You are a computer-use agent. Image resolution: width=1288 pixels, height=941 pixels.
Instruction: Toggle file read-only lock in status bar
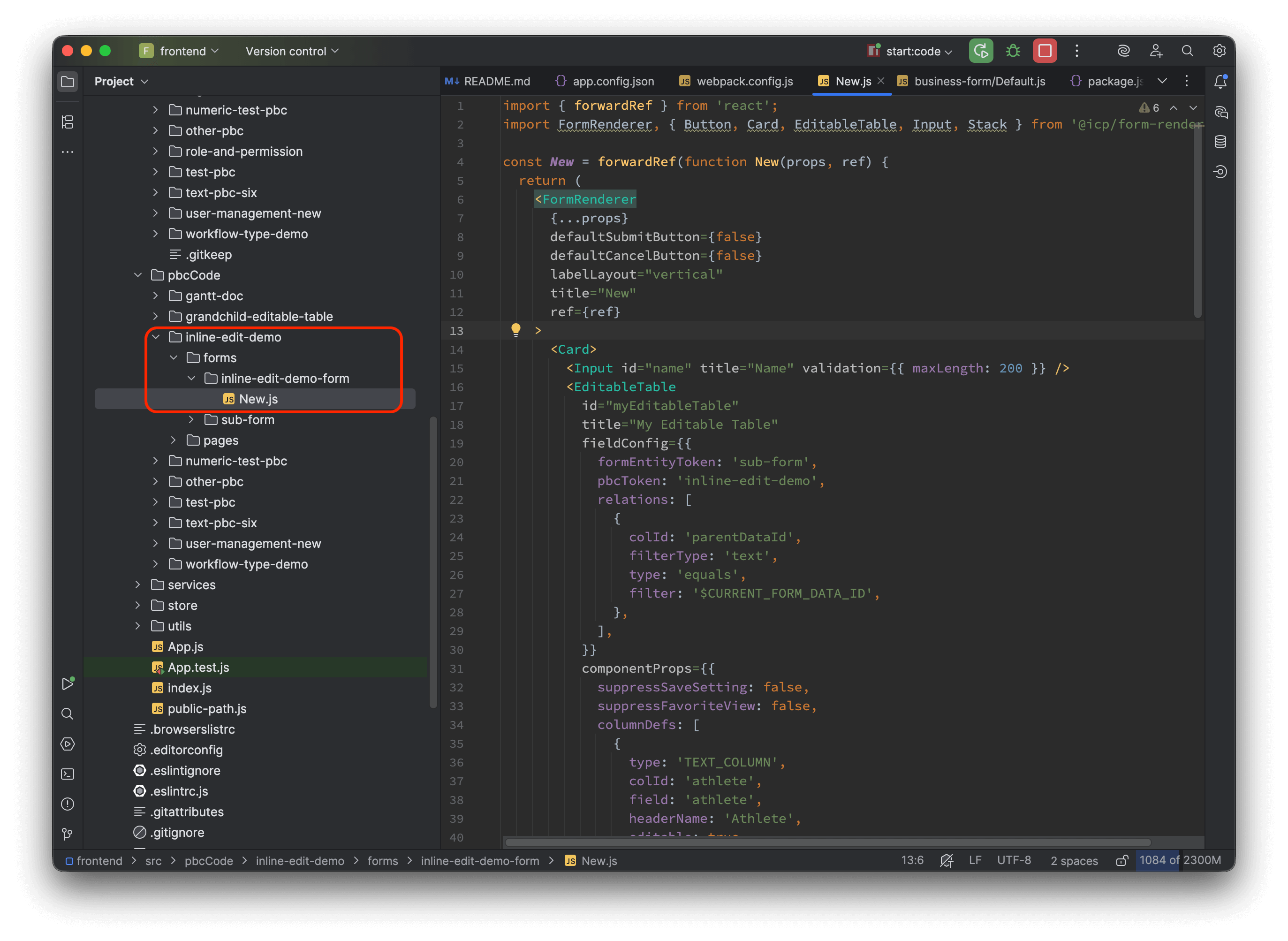pos(1121,861)
